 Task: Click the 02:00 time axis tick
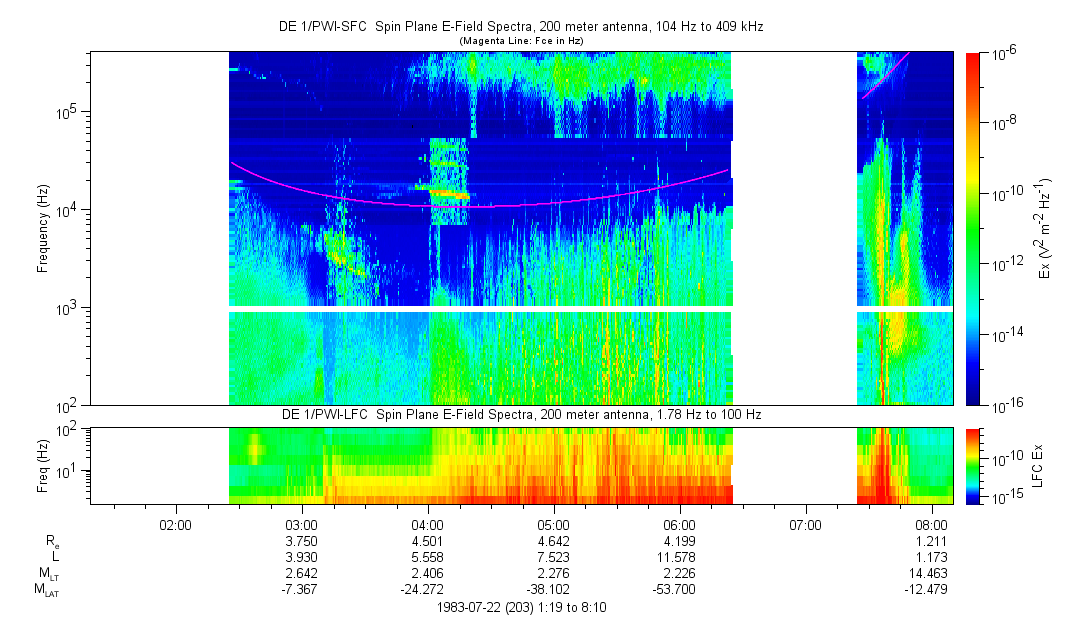click(175, 523)
